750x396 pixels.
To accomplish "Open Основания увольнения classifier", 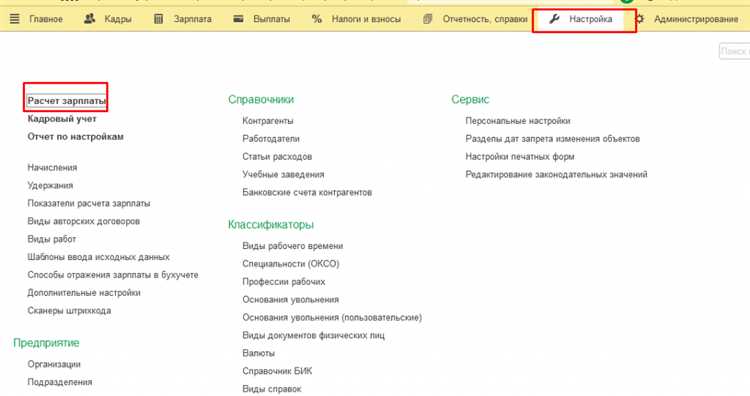I will click(291, 299).
